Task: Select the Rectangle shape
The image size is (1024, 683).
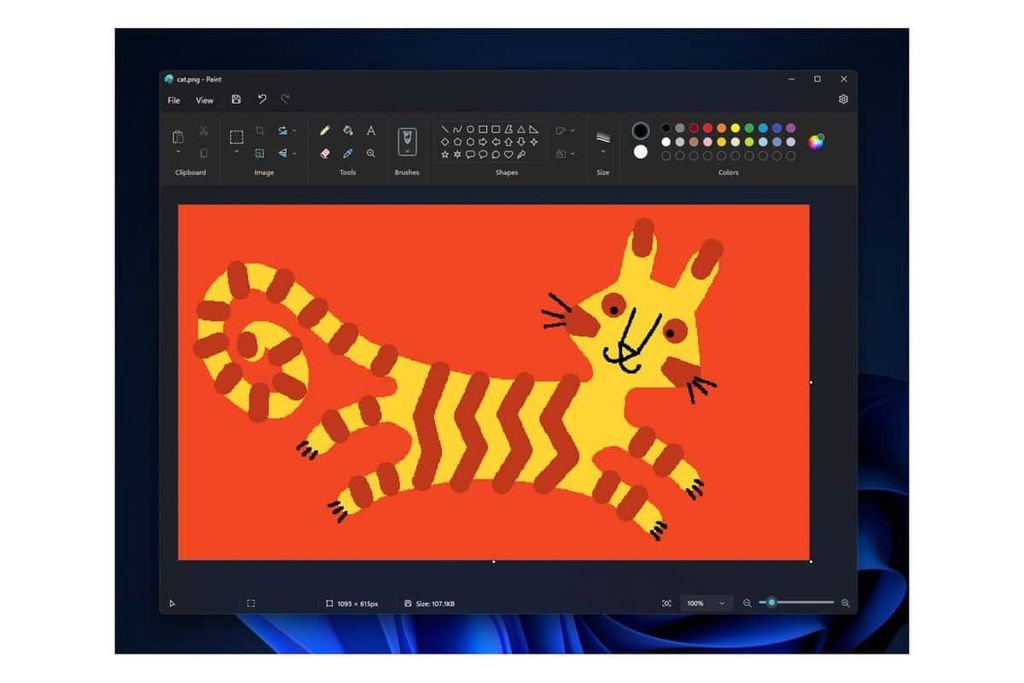Action: pyautogui.click(x=482, y=130)
